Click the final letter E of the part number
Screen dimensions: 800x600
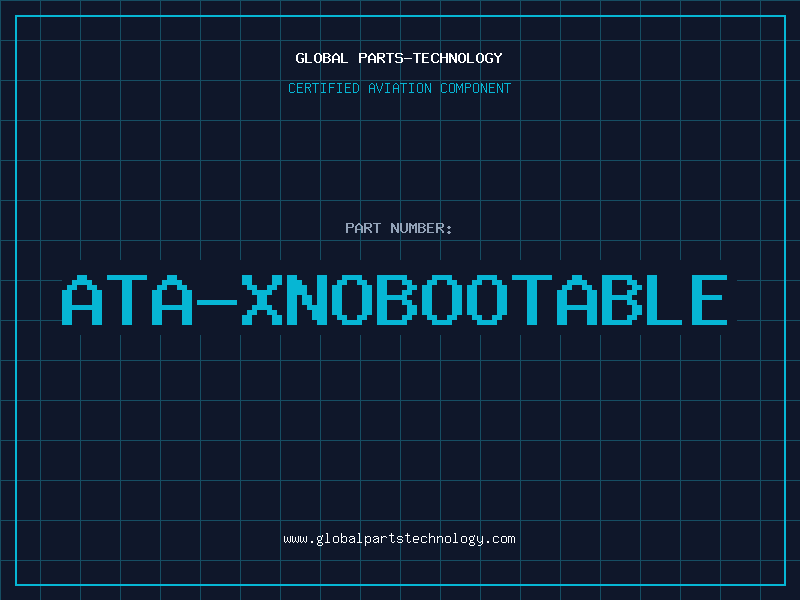click(x=705, y=300)
